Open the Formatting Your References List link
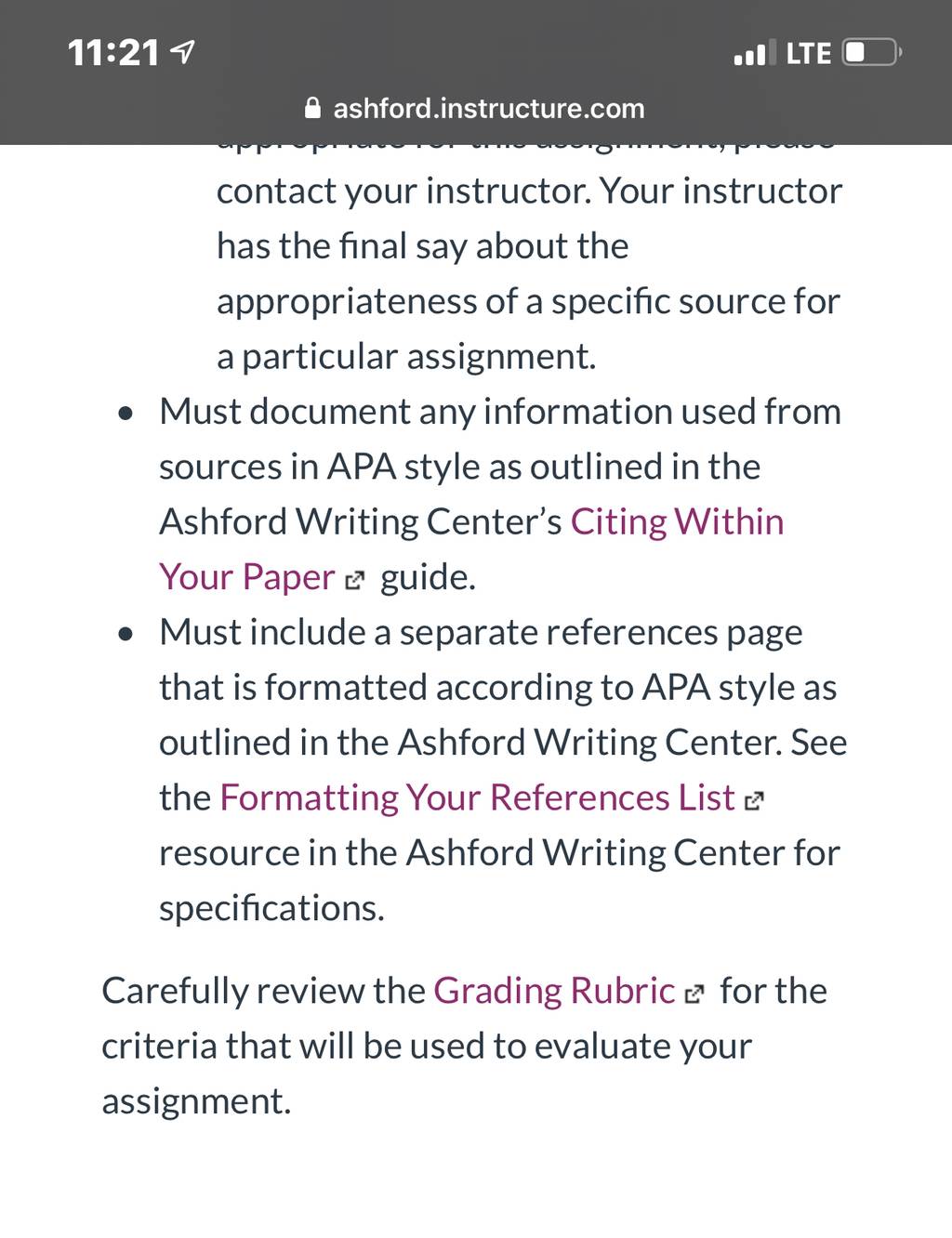 [477, 797]
